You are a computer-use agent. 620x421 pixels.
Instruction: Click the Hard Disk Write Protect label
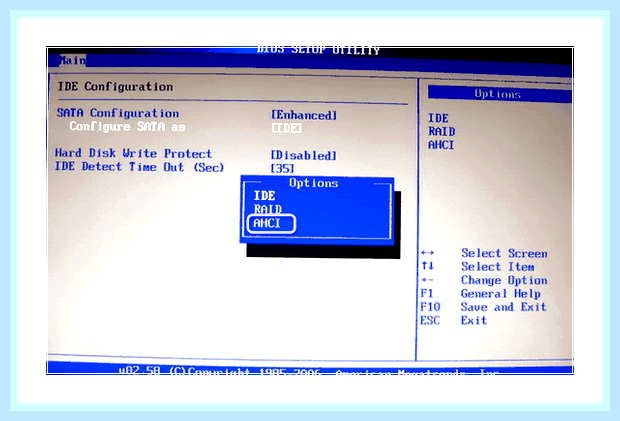click(133, 153)
